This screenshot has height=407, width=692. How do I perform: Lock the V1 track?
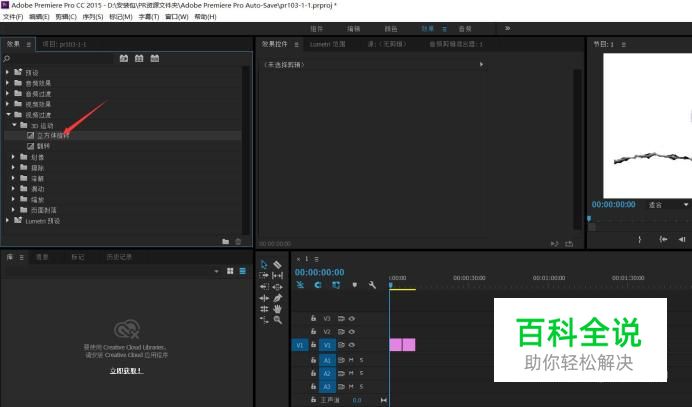click(313, 345)
